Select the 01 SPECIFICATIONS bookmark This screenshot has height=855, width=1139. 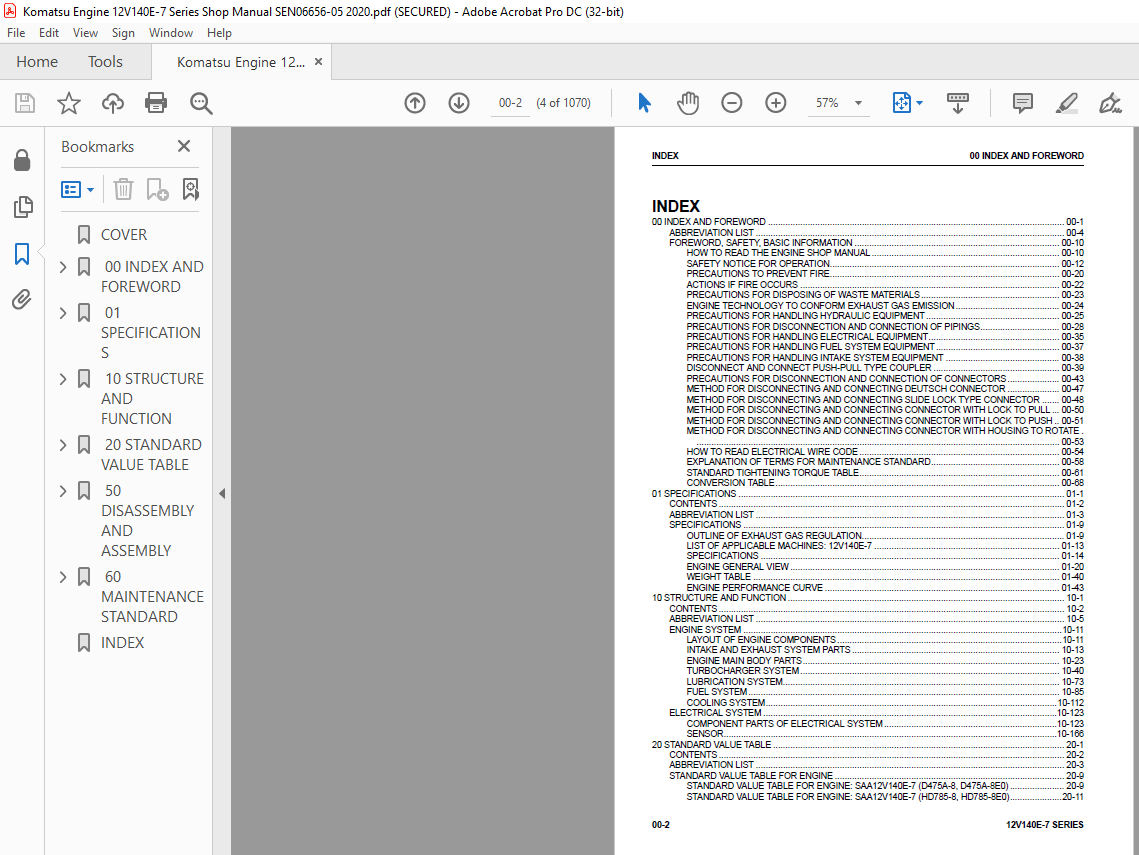point(151,333)
